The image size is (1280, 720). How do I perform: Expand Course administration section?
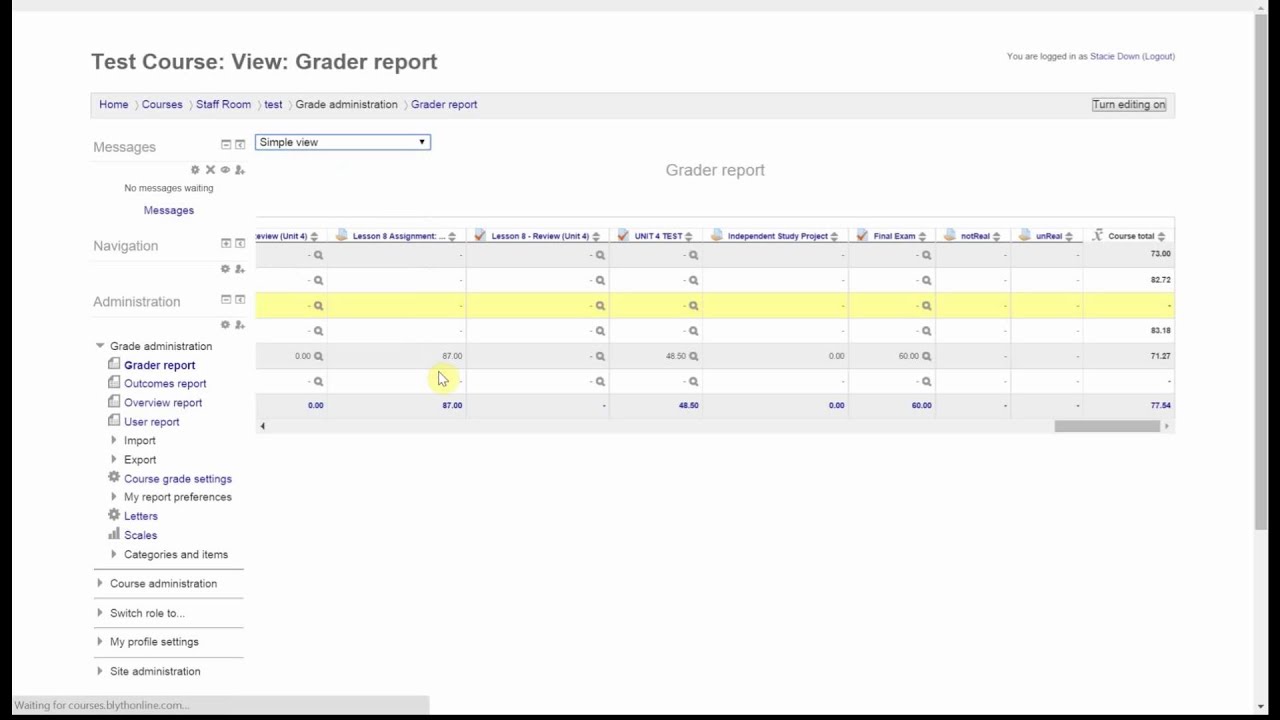[x=99, y=583]
